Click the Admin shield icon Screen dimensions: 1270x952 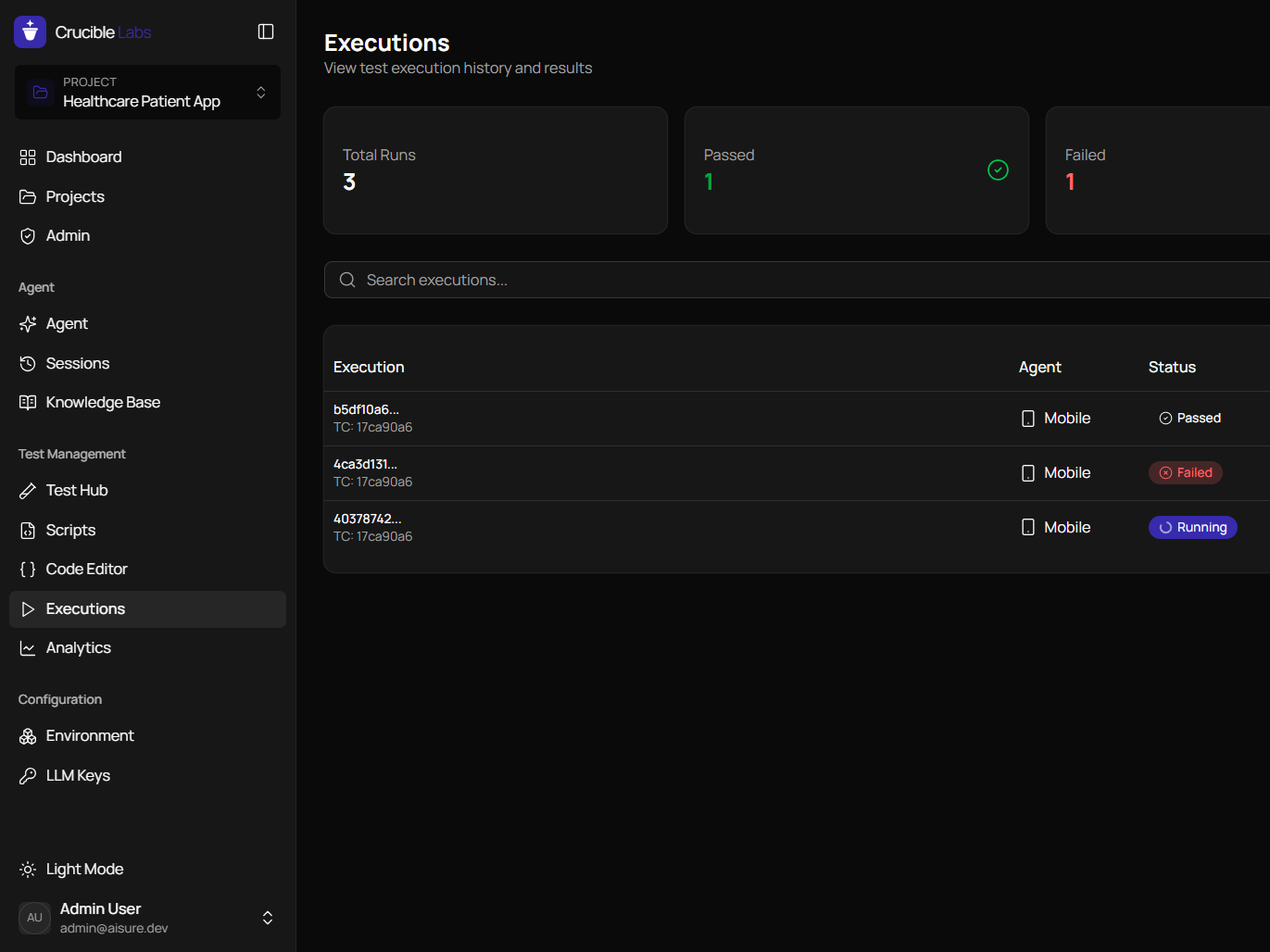point(28,236)
